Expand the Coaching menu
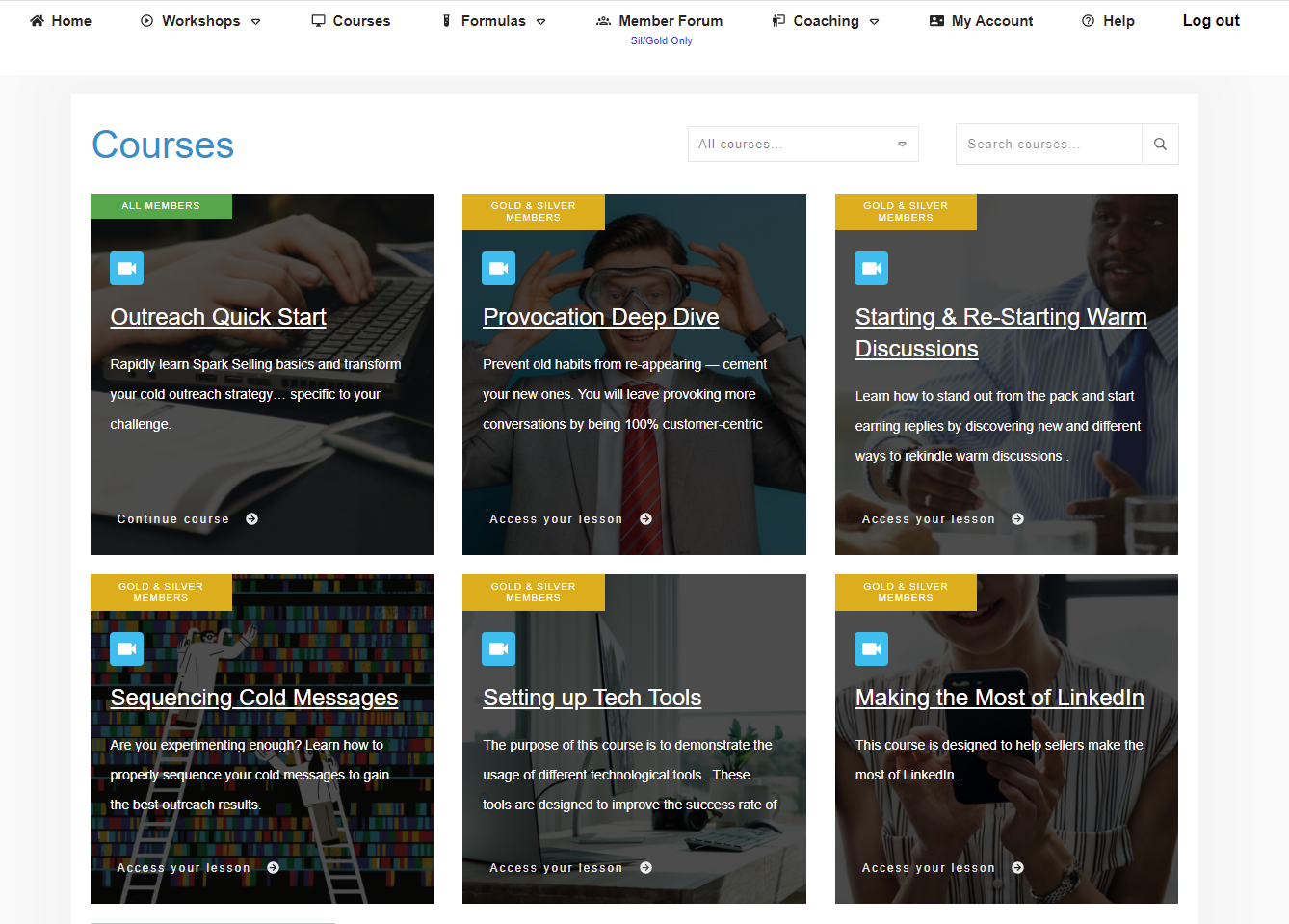1289x924 pixels. [x=826, y=21]
